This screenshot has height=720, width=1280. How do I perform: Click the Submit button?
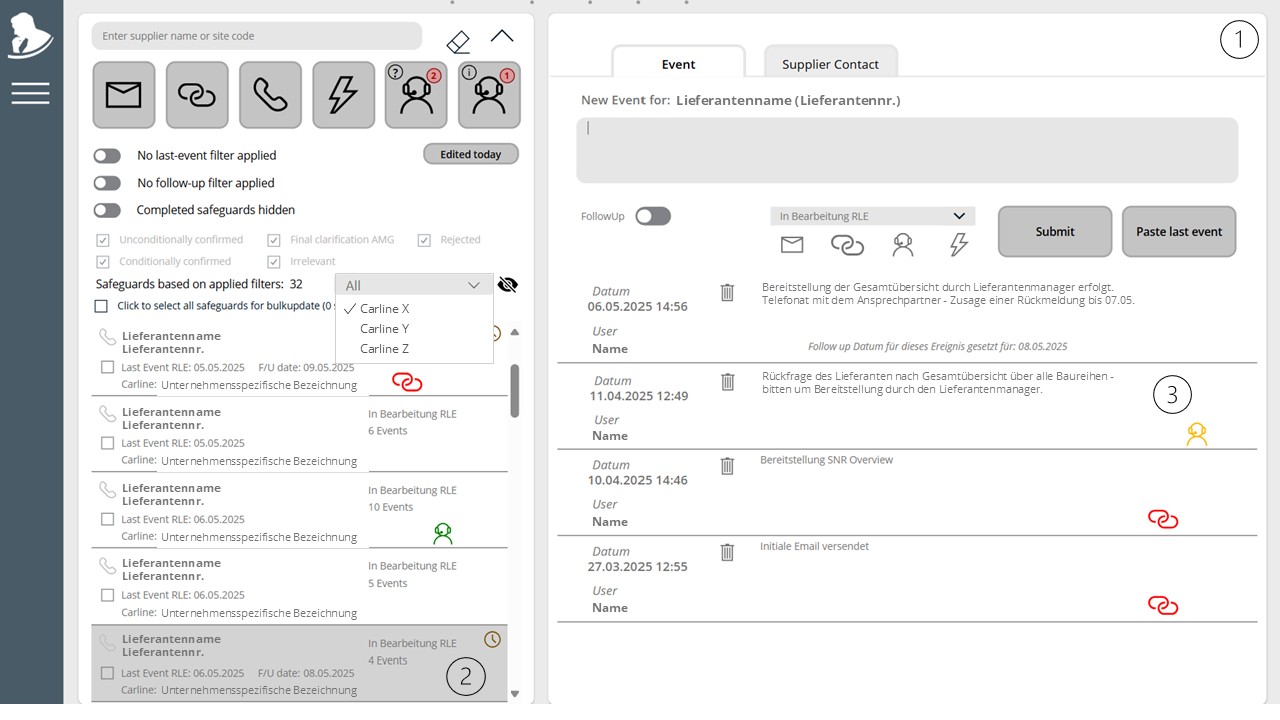(x=1055, y=231)
